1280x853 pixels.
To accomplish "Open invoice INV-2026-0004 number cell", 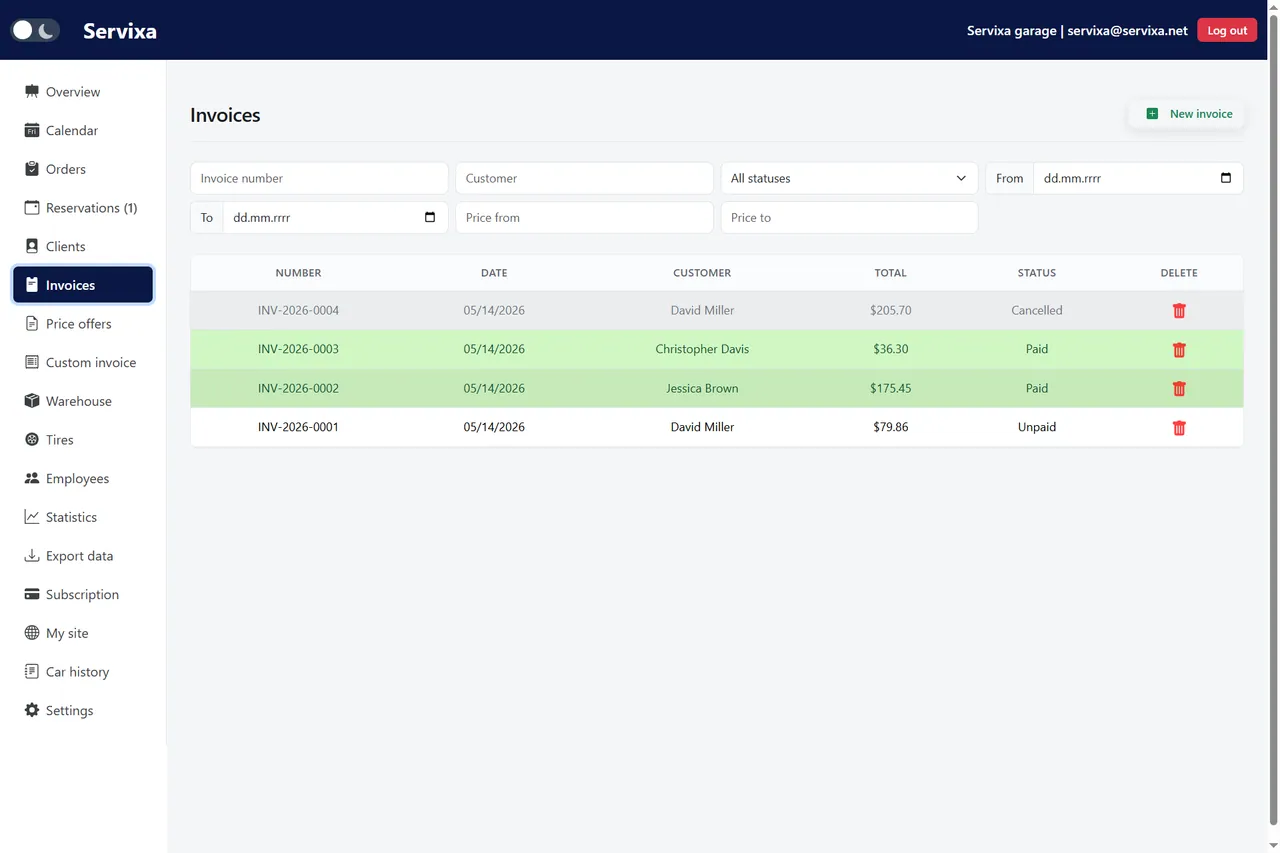I will coord(298,310).
